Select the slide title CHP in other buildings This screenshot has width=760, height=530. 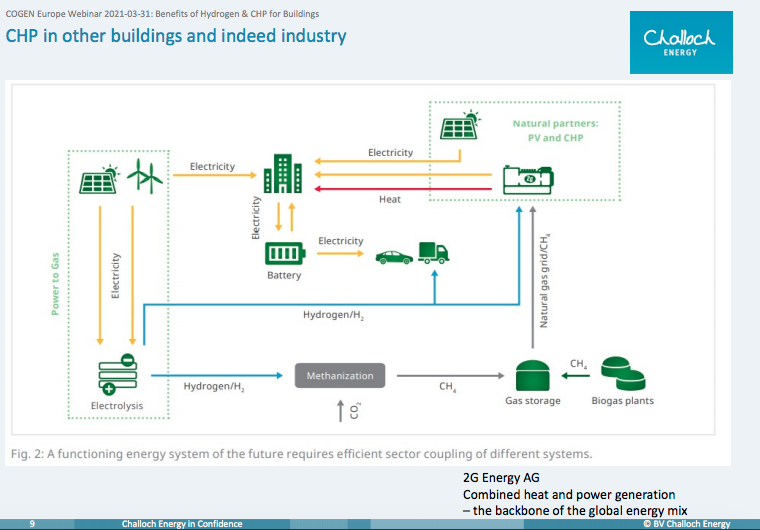point(177,36)
